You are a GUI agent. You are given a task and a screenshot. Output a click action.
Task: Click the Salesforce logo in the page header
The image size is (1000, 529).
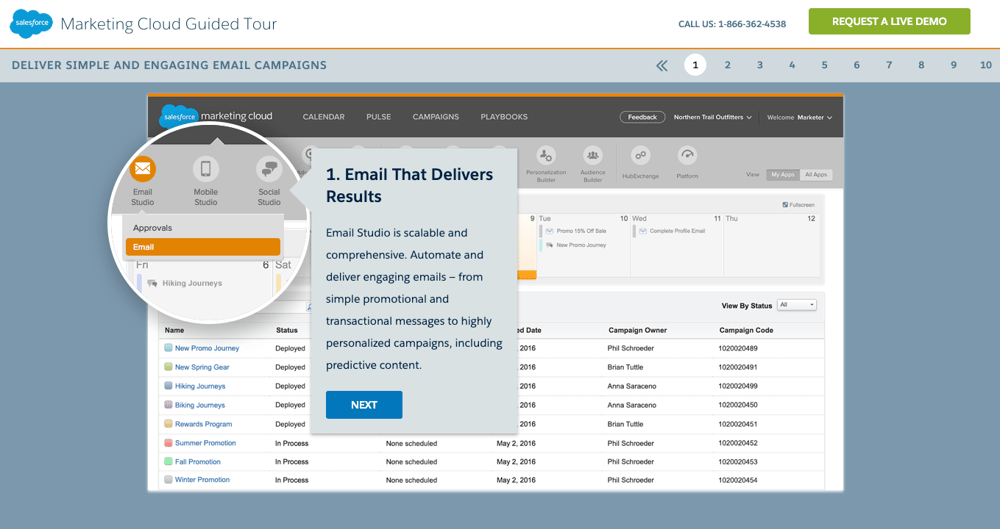[x=31, y=23]
